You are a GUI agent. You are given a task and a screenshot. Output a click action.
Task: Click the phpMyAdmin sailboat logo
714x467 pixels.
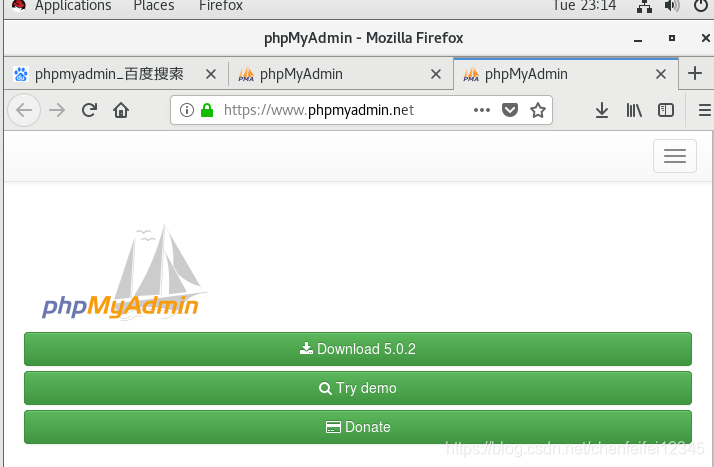tap(124, 272)
